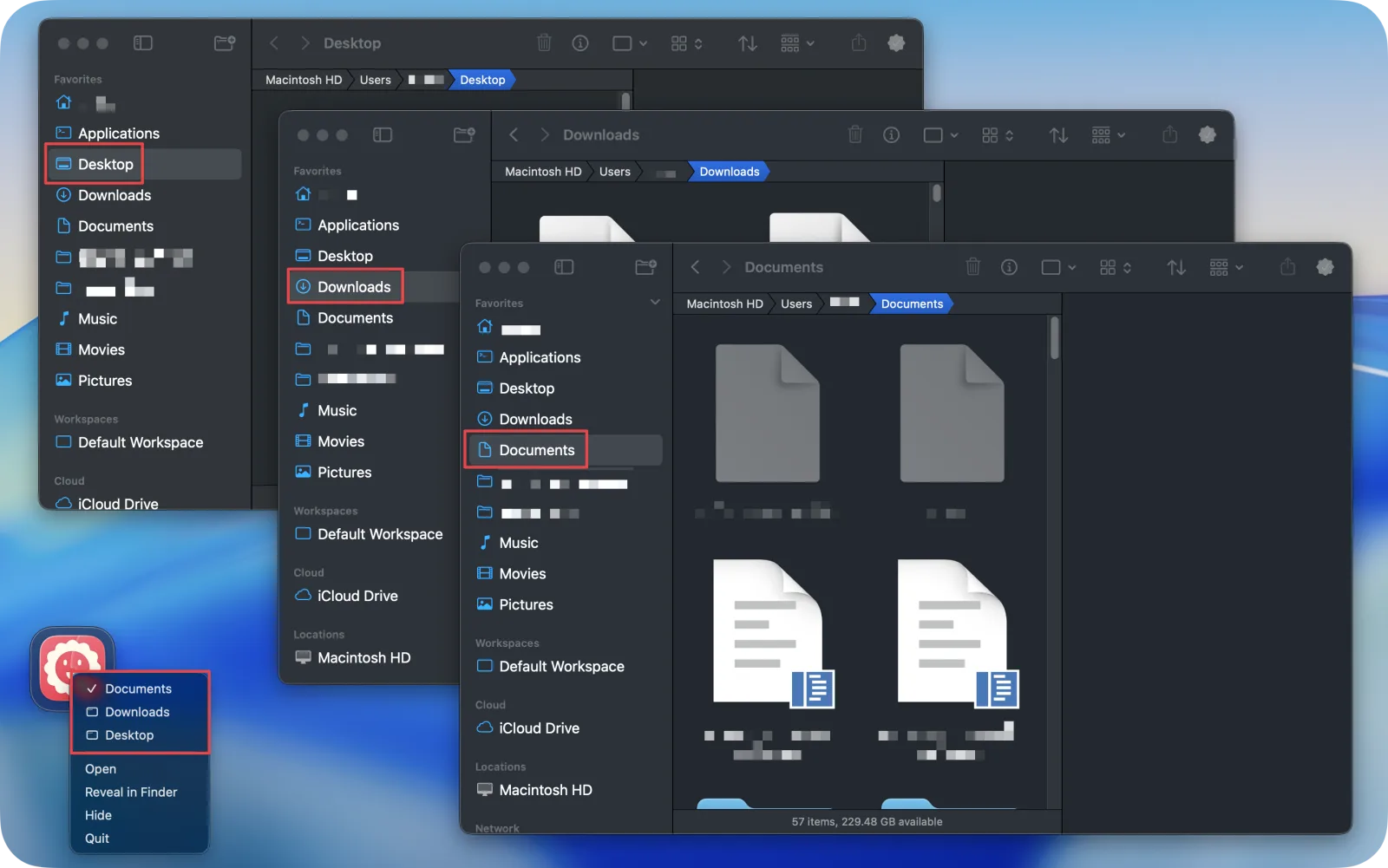This screenshot has height=868, width=1388.
Task: Select Downloads window entry in dock menu
Action: pos(140,712)
